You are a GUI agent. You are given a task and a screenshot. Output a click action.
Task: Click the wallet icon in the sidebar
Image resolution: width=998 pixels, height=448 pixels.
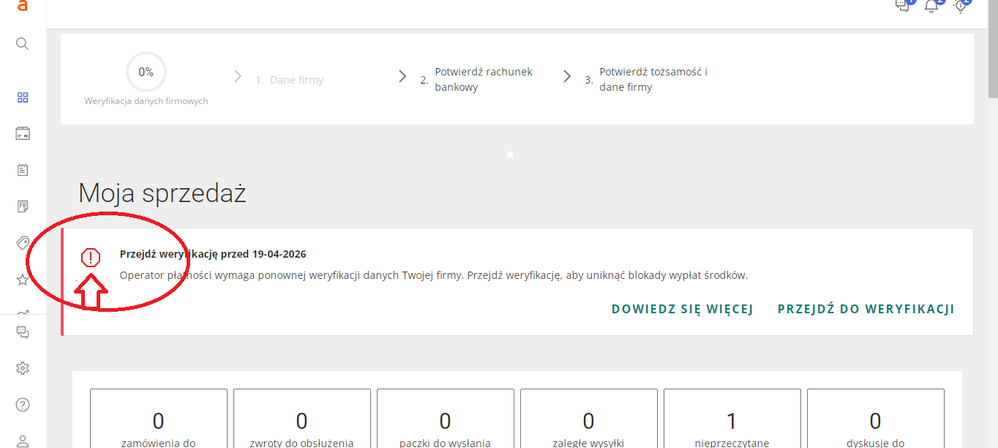(22, 134)
